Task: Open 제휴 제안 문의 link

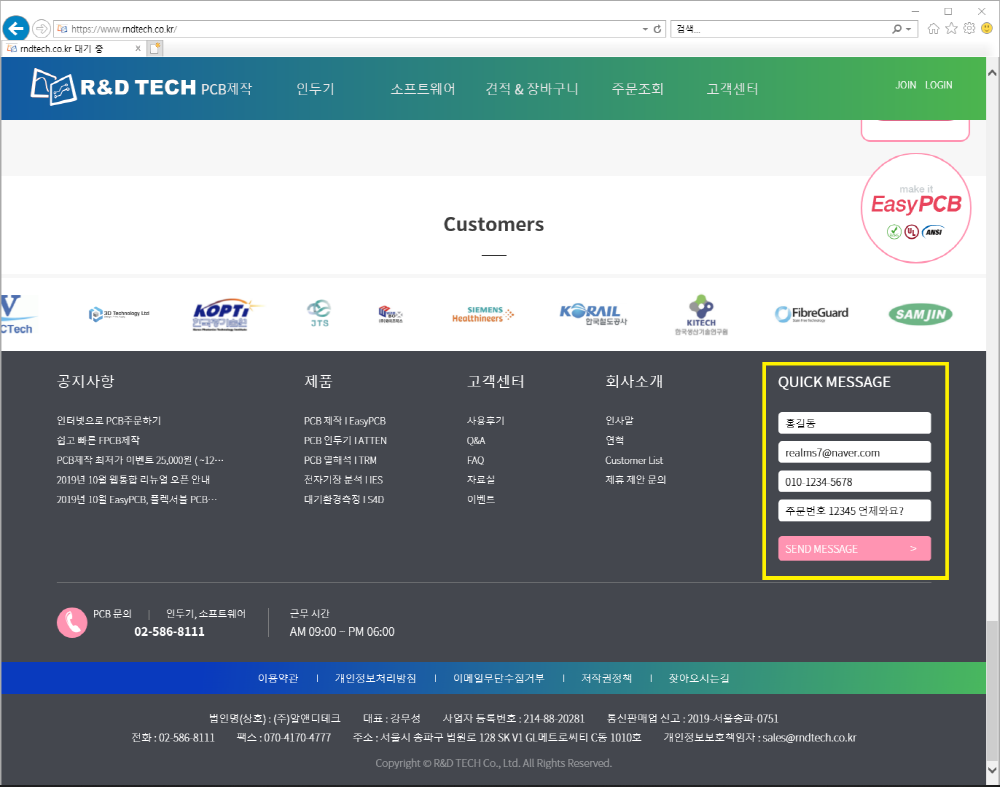Action: tap(635, 480)
